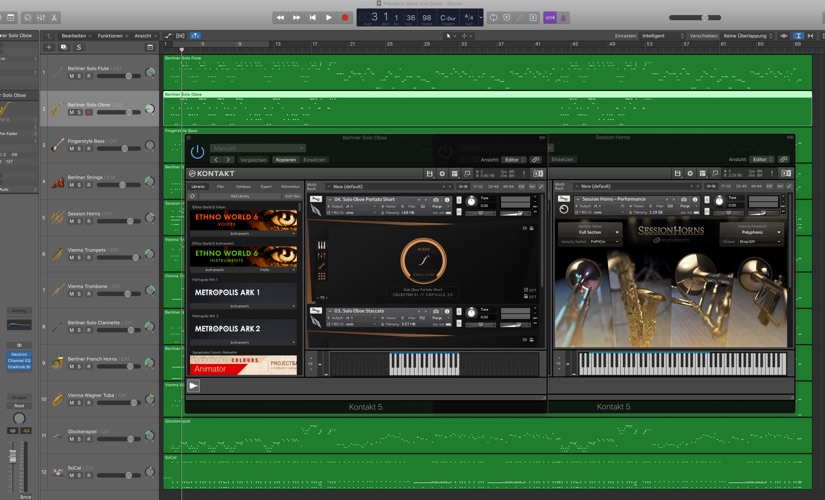Toggle the global Solo S button
The image size is (825, 500).
pyautogui.click(x=79, y=47)
